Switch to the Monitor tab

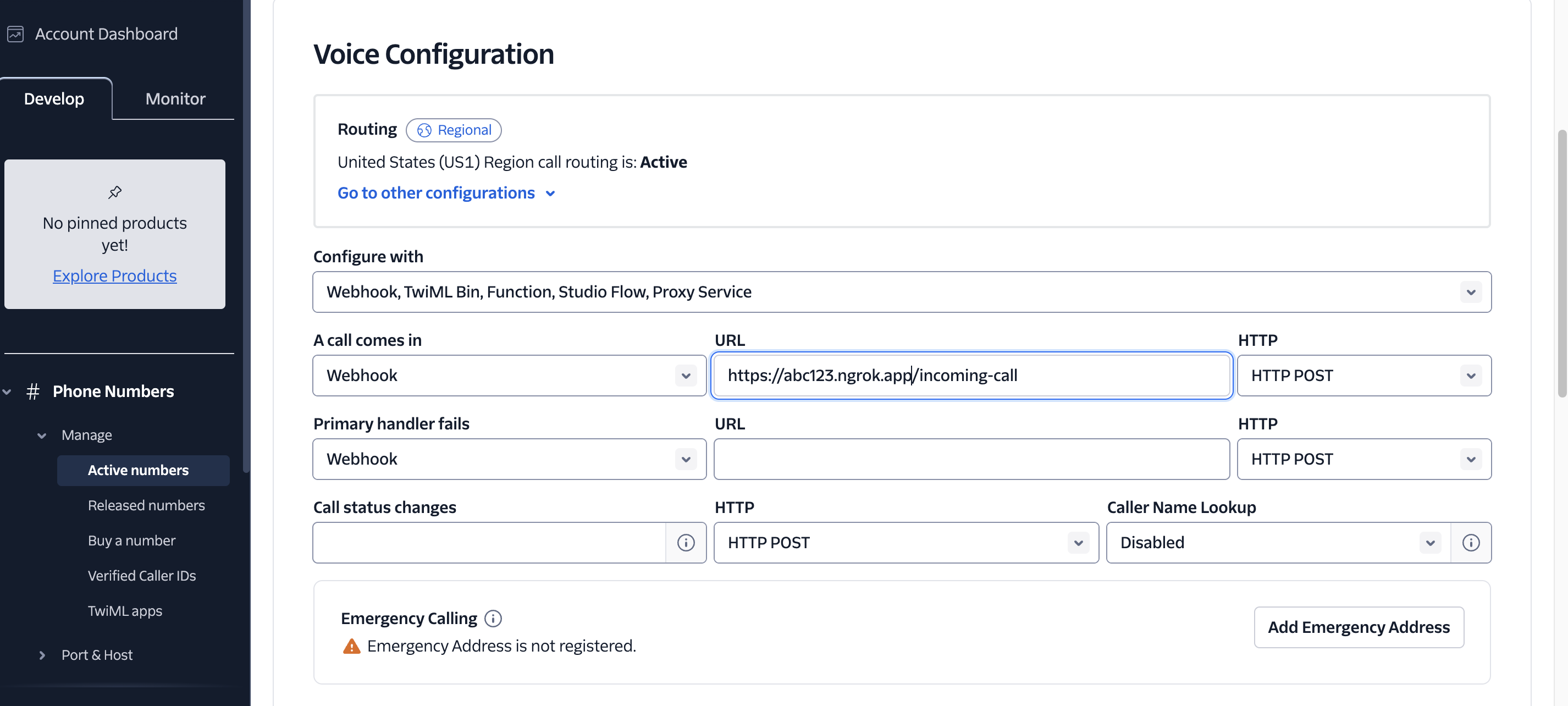coord(174,98)
